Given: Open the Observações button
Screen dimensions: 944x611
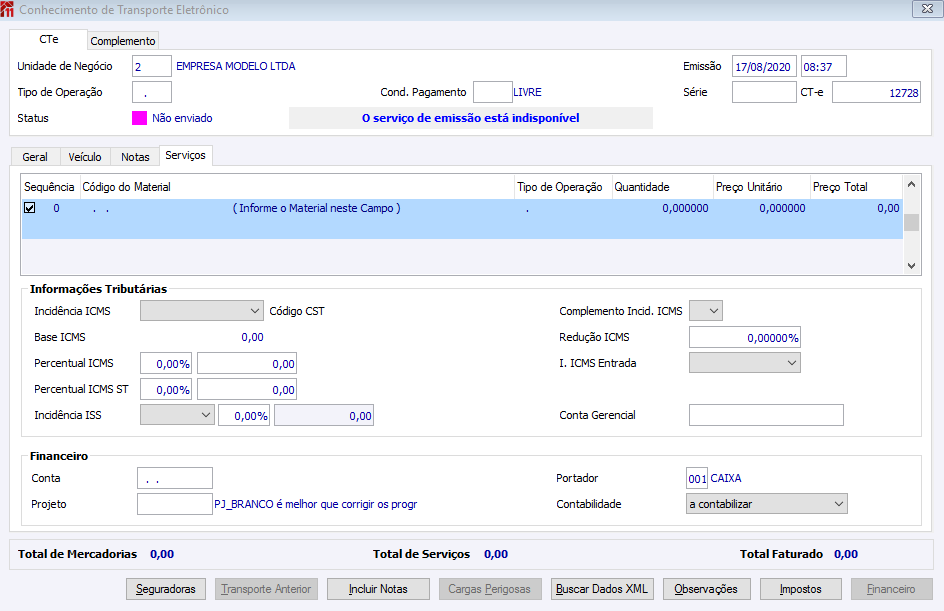Looking at the screenshot, I should pyautogui.click(x=706, y=589).
